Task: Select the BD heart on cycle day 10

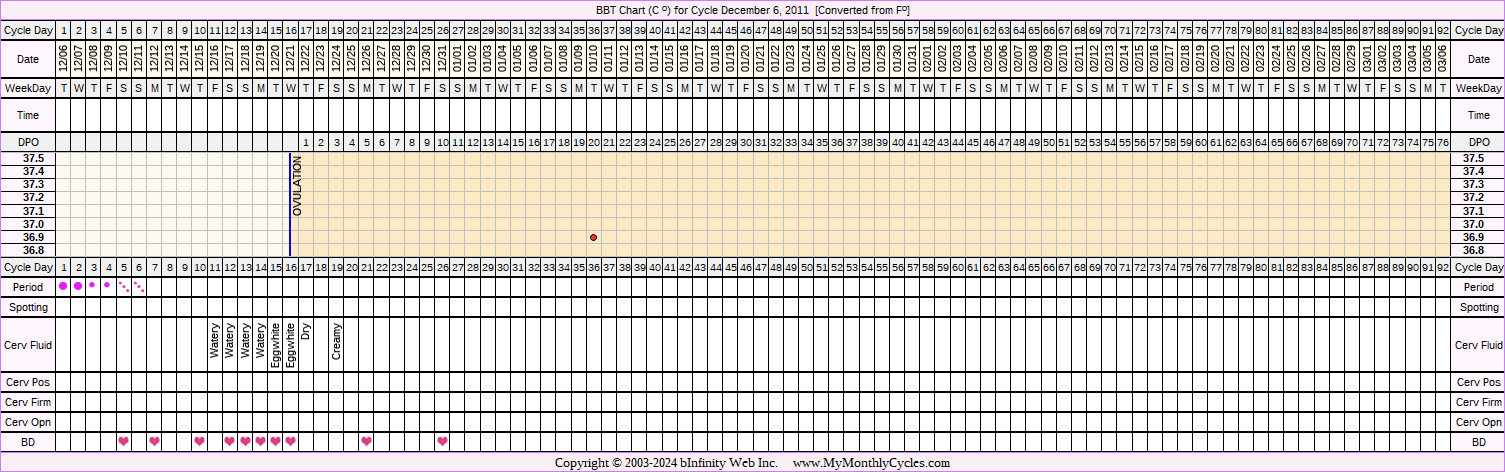Action: pyautogui.click(x=200, y=441)
